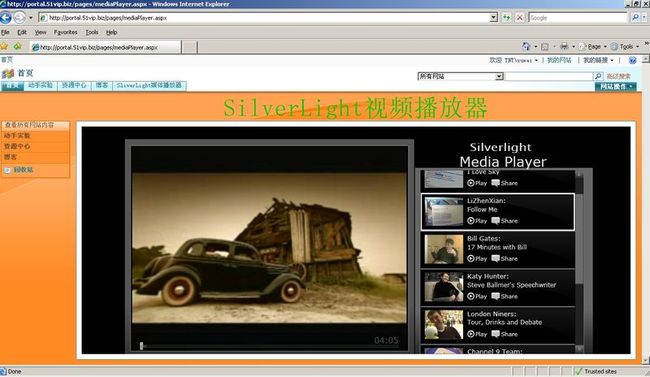Open the Page menu dropdown
The width and height of the screenshot is (650, 377).
(x=593, y=47)
